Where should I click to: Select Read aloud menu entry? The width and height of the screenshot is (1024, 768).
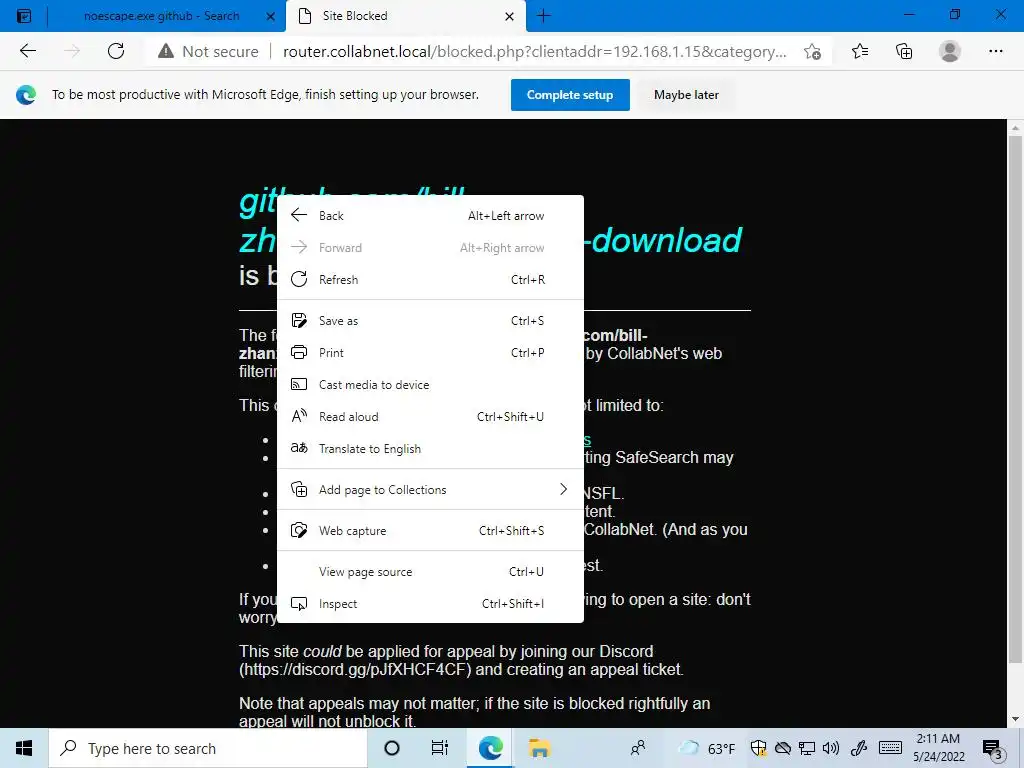point(430,417)
